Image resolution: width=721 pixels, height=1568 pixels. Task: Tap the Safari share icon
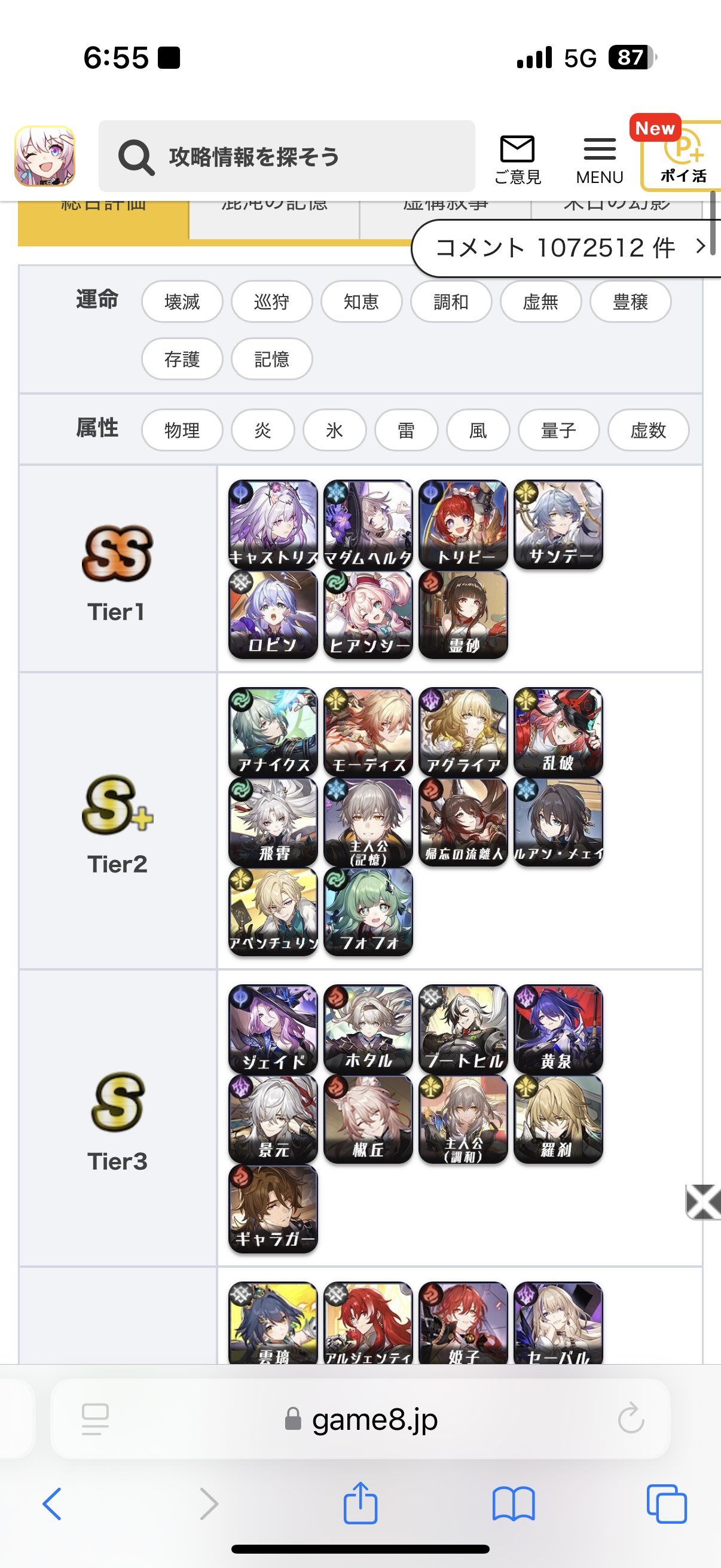pos(360,1502)
